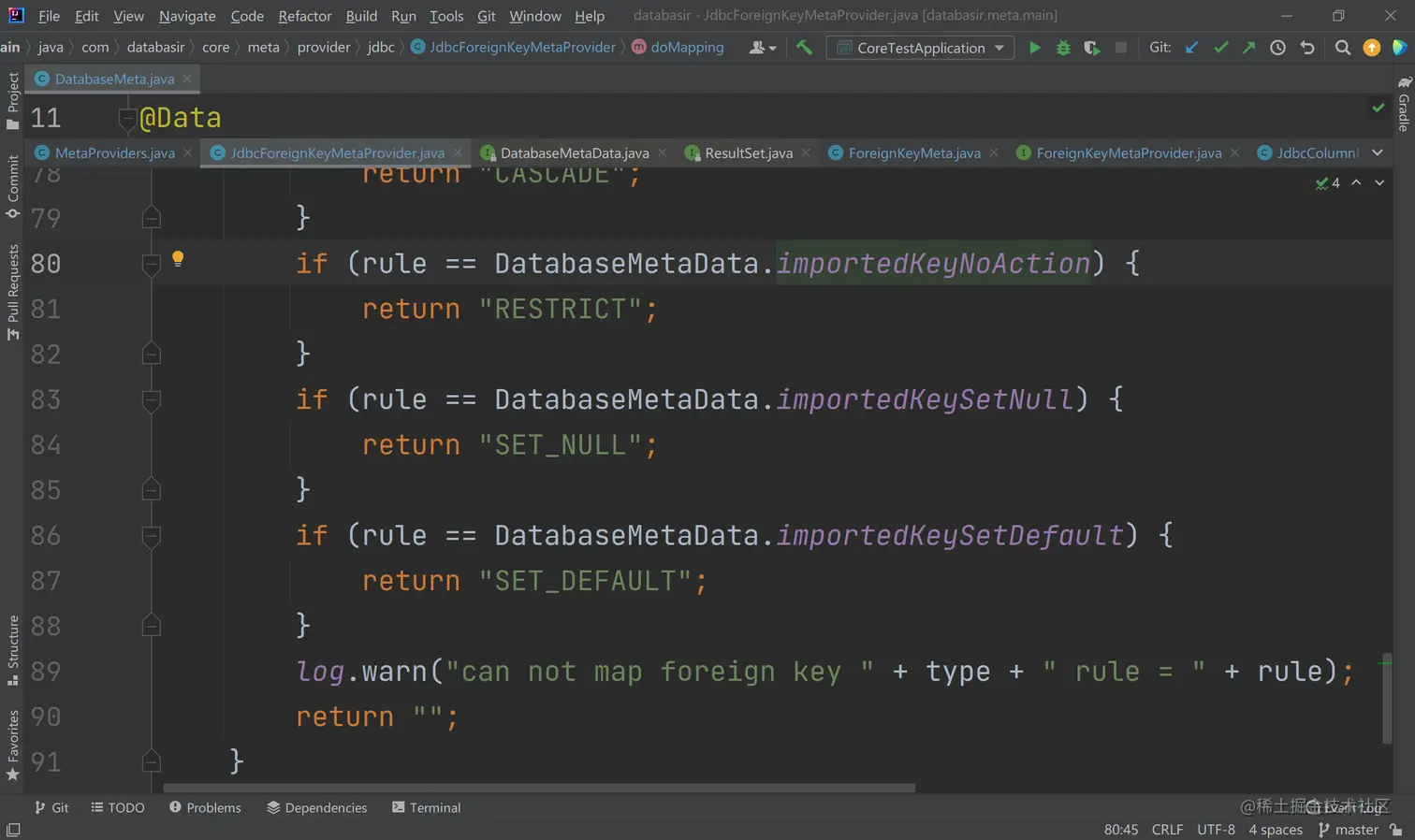Open the Tools menu
The image size is (1415, 840).
pyautogui.click(x=446, y=16)
